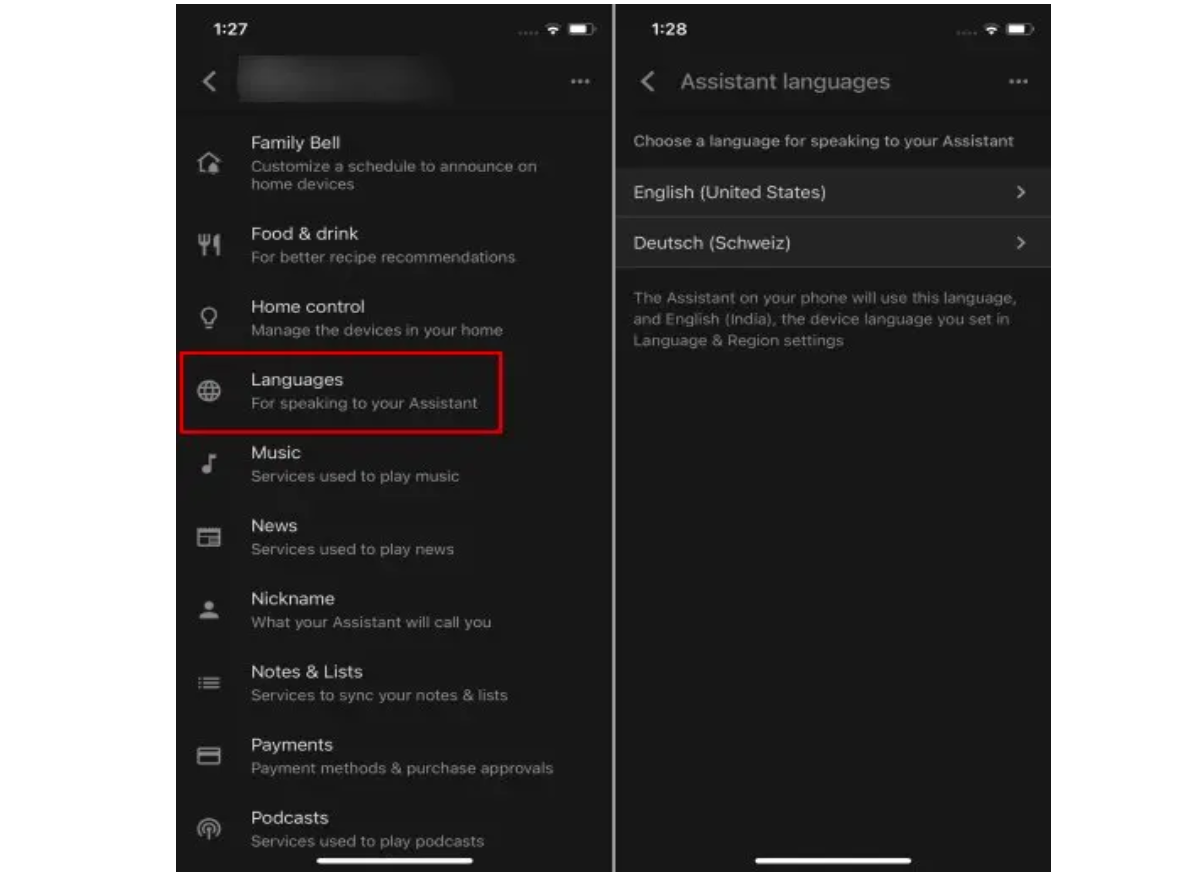The image size is (1204, 876).
Task: Tap the Home control lightbulb icon
Action: tap(209, 318)
